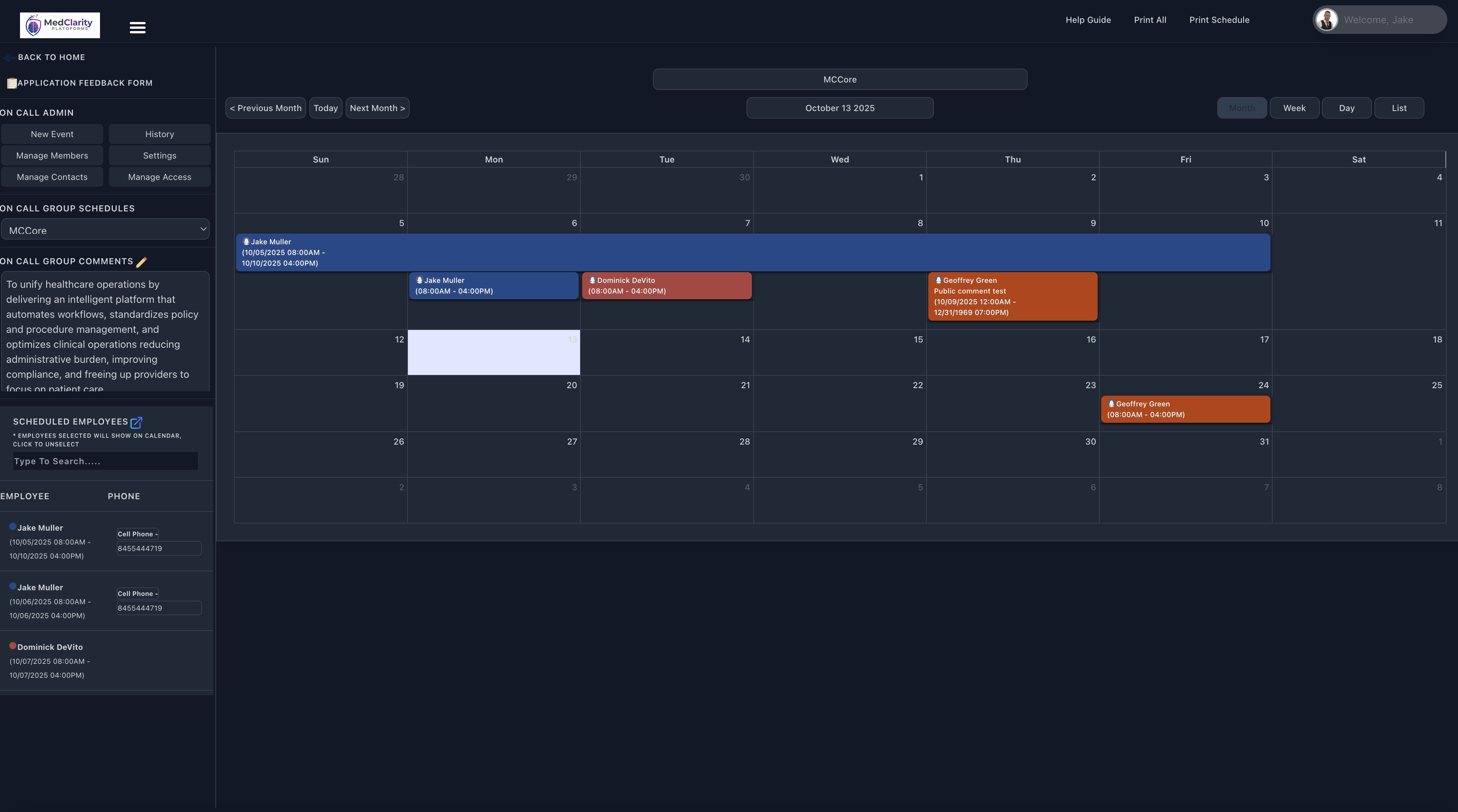Open Geoffrey Green's orange event on the 24th

[x=1185, y=409]
